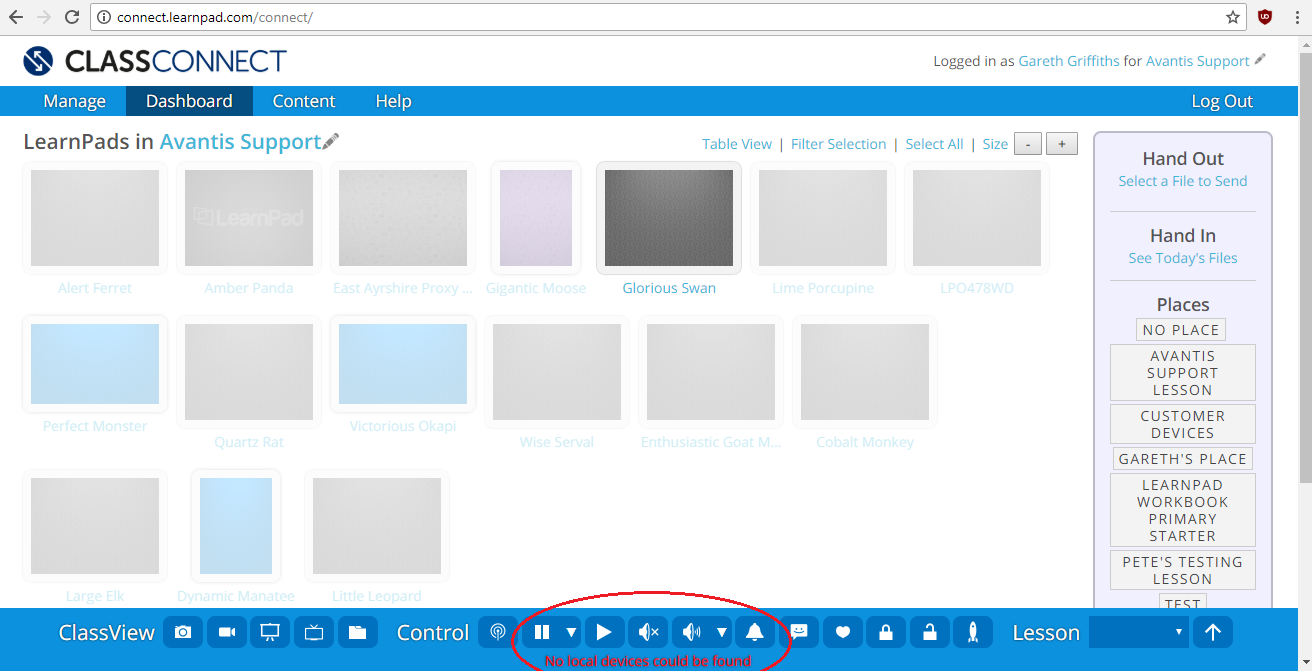Select the Little Leopard device thumbnail
Screen dimensions: 1312x671
tap(377, 526)
